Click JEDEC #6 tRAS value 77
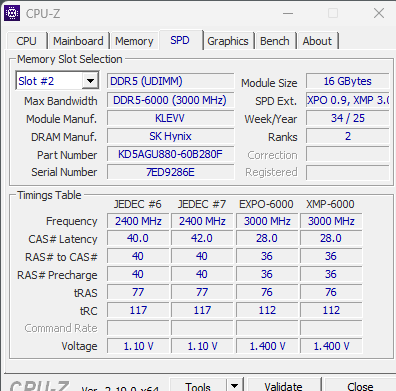The image size is (396, 391). [138, 292]
